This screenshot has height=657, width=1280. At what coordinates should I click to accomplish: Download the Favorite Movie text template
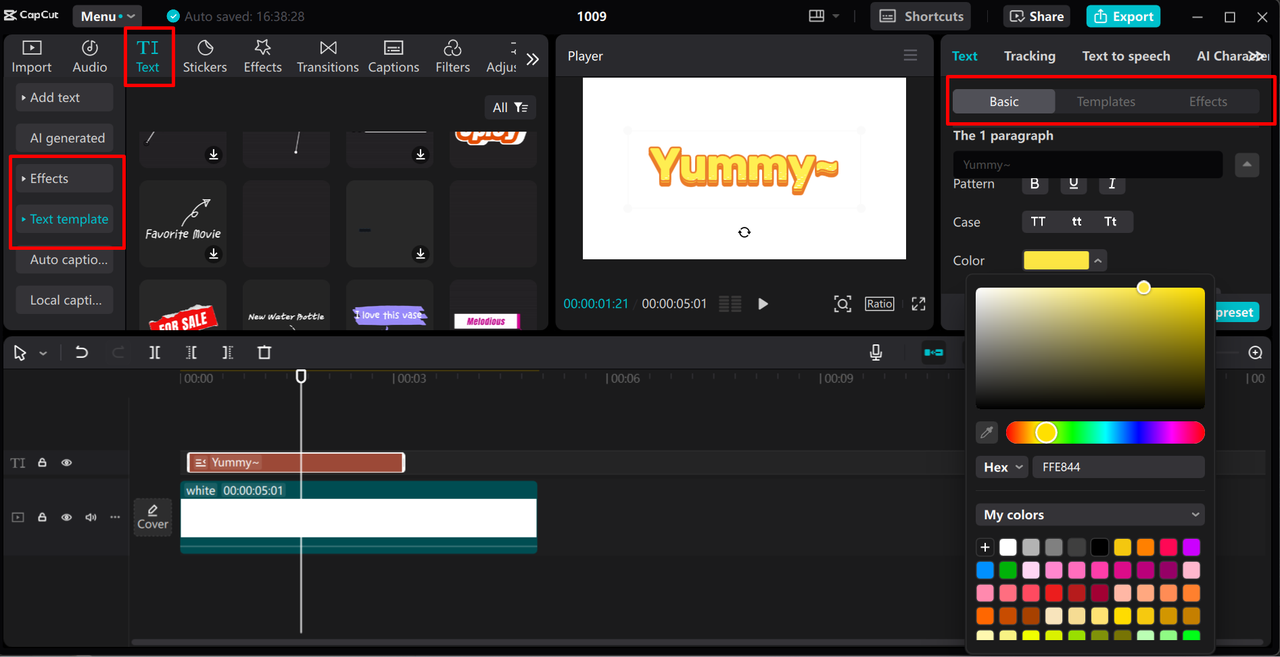click(213, 254)
